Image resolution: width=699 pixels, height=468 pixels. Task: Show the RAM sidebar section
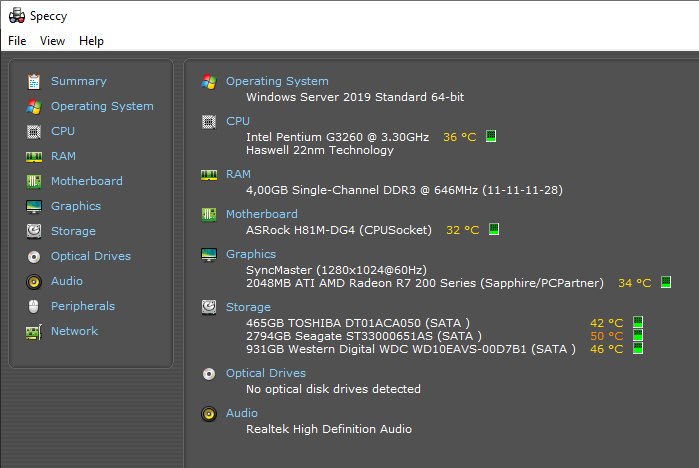tap(63, 156)
